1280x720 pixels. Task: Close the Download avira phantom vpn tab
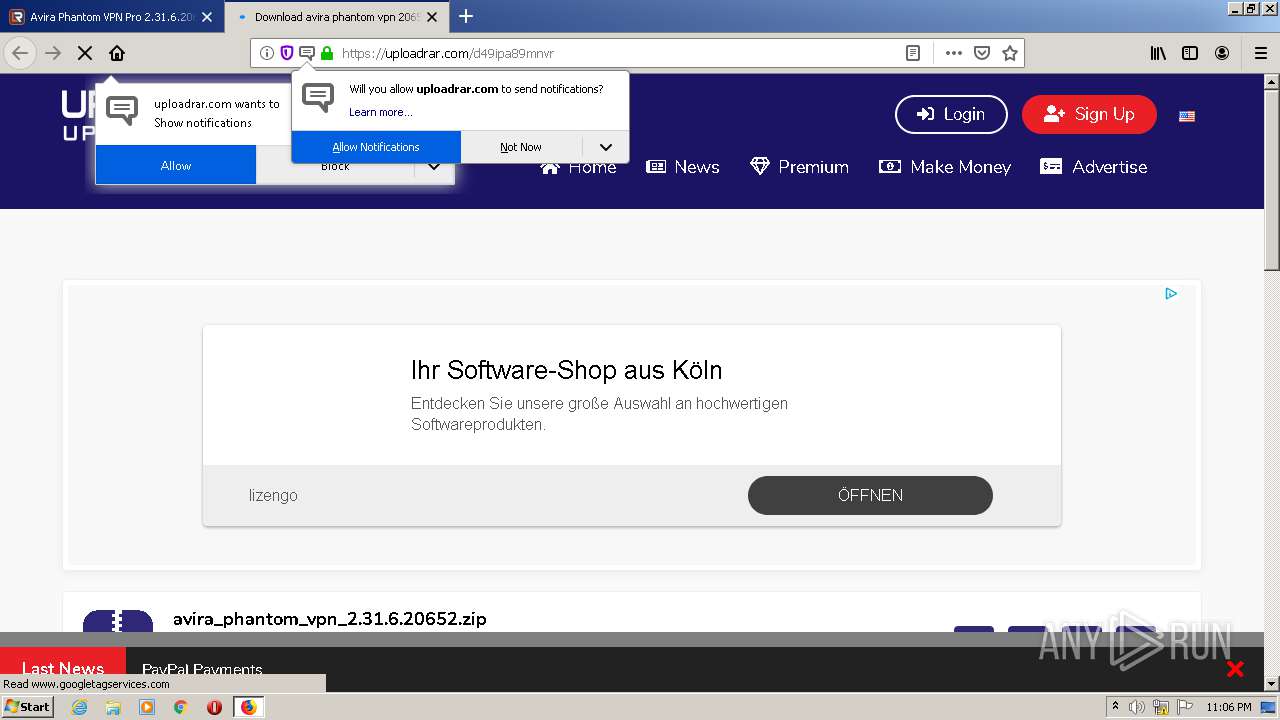(x=432, y=17)
